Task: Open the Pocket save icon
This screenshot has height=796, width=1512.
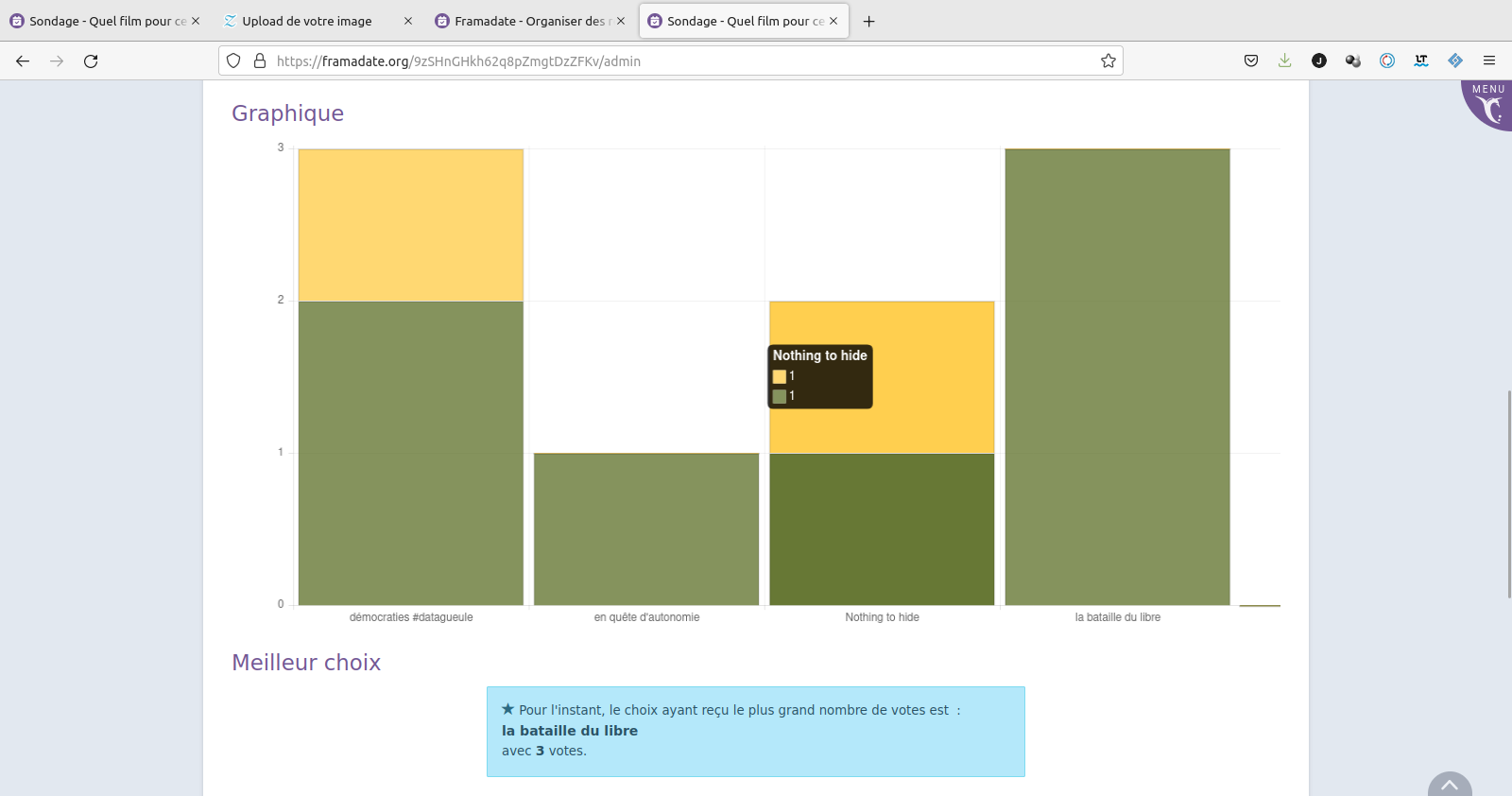Action: [x=1251, y=61]
